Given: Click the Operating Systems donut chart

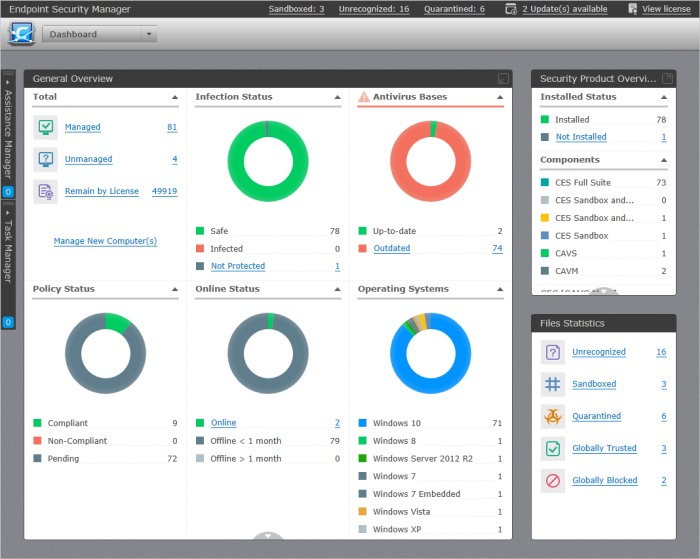Looking at the screenshot, I should (x=430, y=353).
